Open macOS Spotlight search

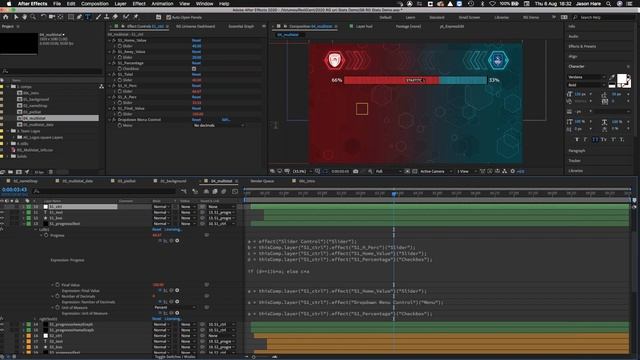[608, 4]
